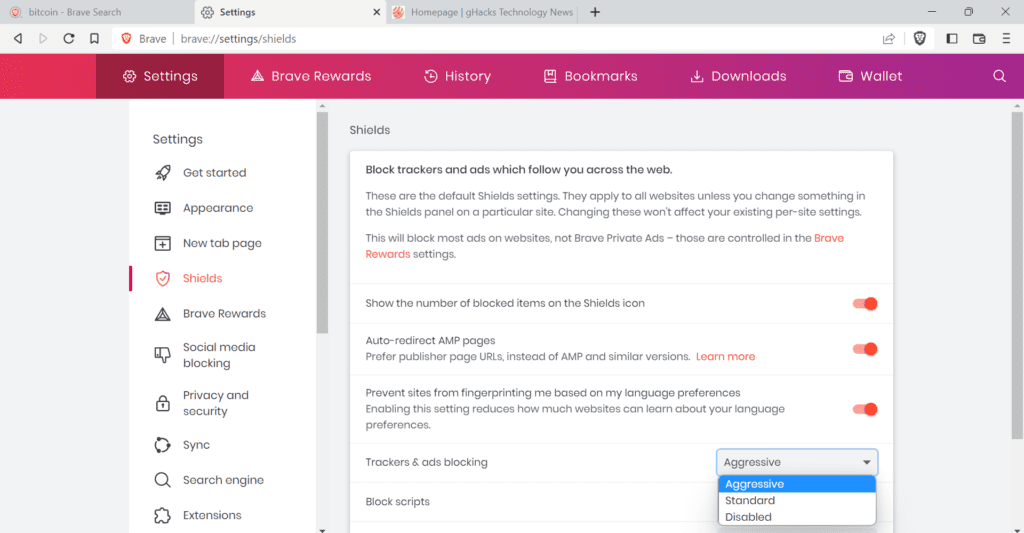This screenshot has height=533, width=1024.
Task: Switch to gHacks Technology News tab
Action: [483, 12]
